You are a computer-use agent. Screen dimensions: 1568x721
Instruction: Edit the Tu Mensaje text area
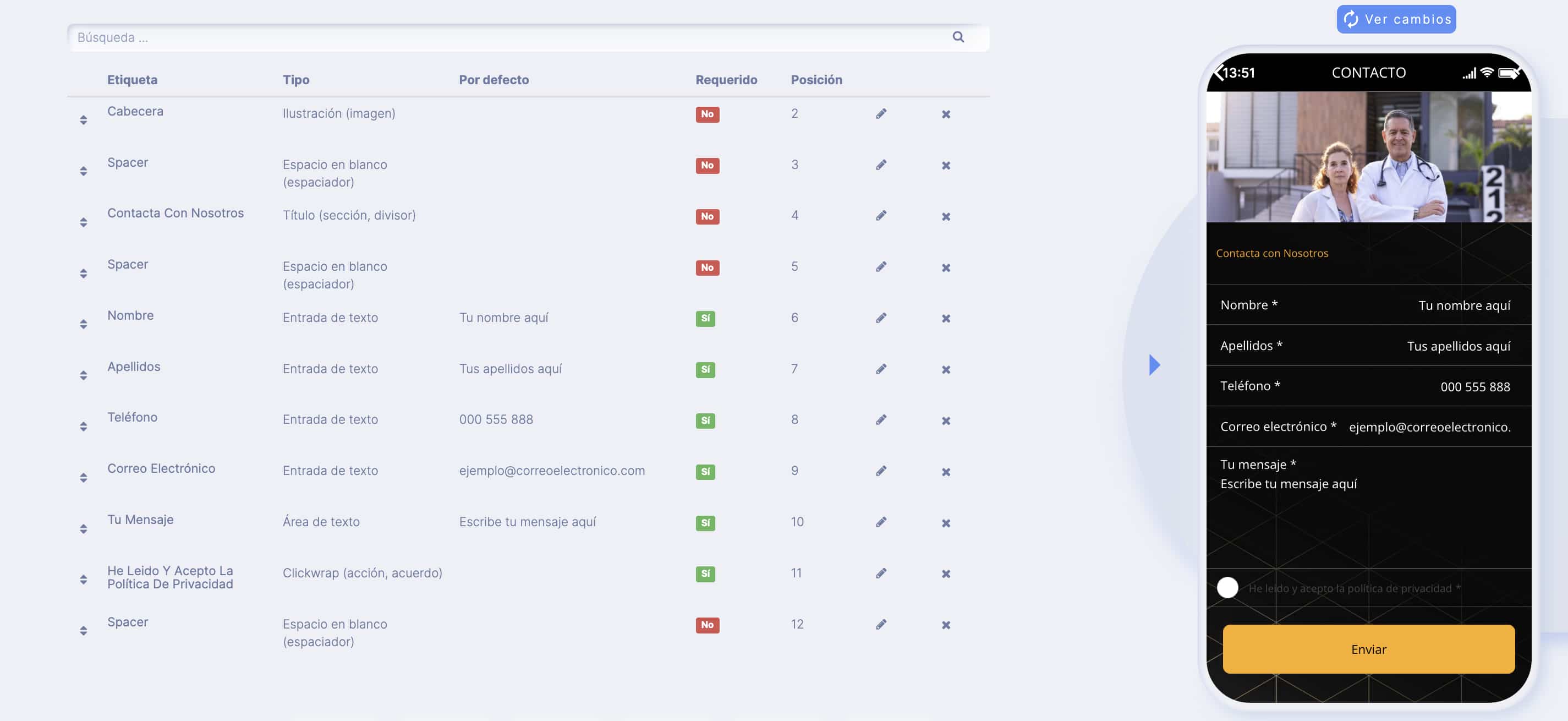[x=881, y=522]
